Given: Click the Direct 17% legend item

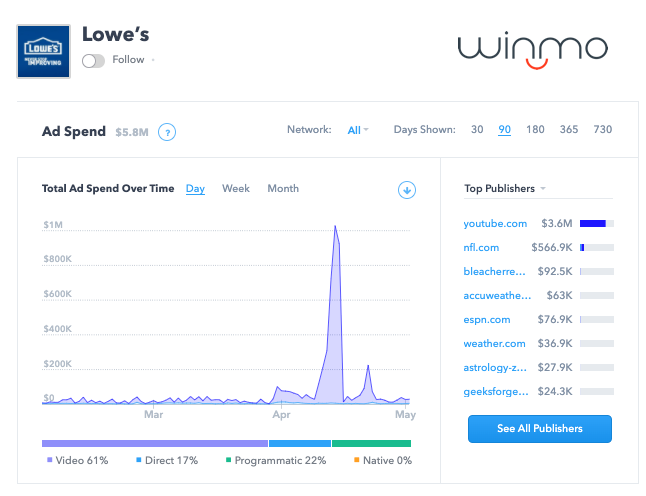Looking at the screenshot, I should [167, 460].
